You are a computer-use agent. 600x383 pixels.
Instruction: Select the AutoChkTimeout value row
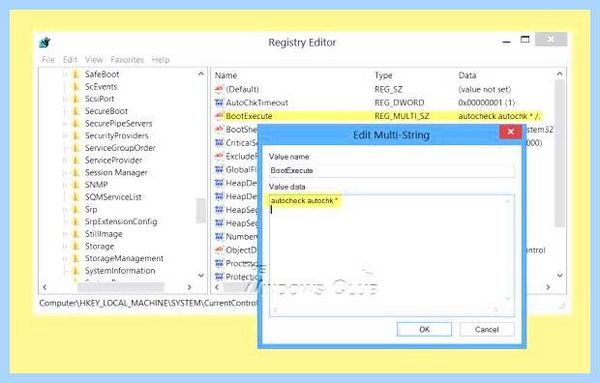click(x=383, y=103)
